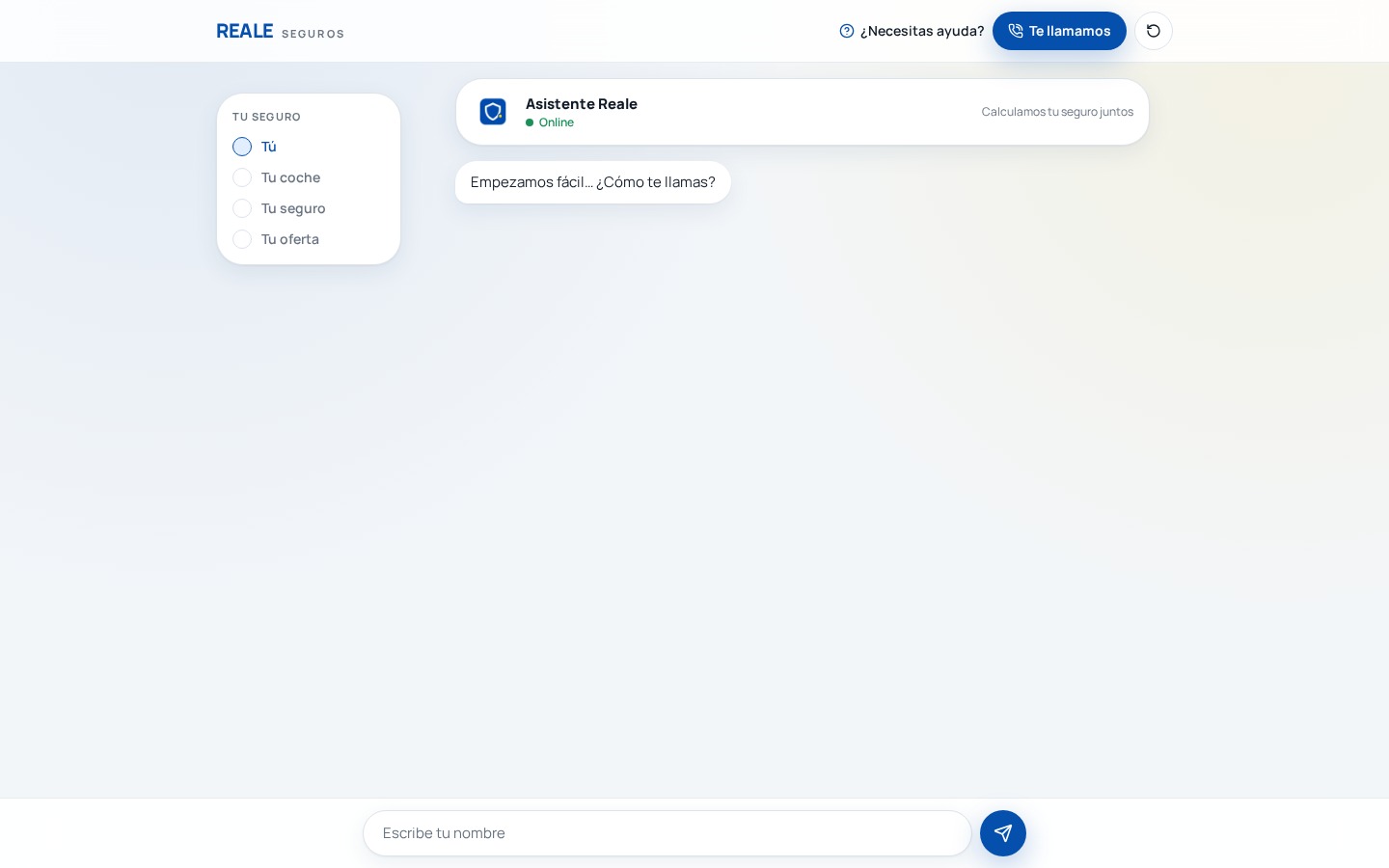
Task: Select the Tu oferta step circle
Action: (242, 239)
